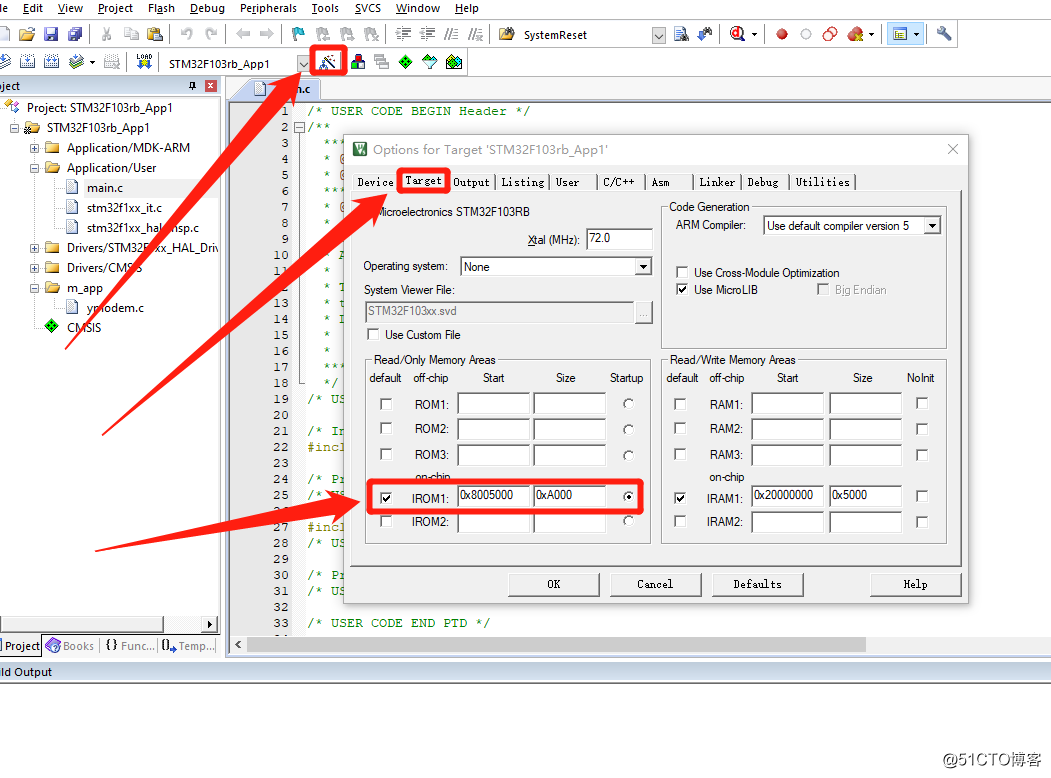
Task: Open the Flash menu
Action: pyautogui.click(x=162, y=8)
